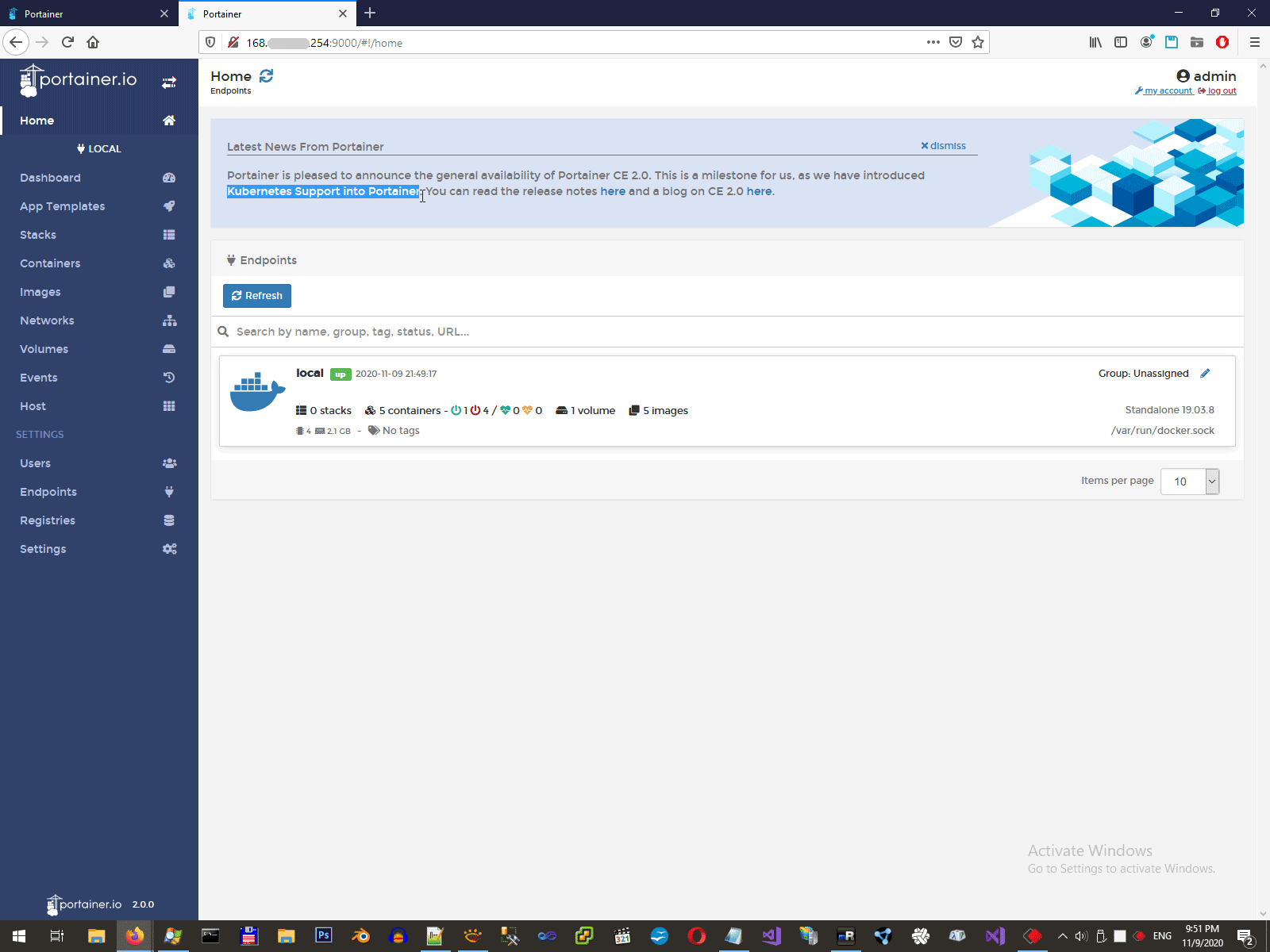The width and height of the screenshot is (1270, 952).
Task: Open Networks in the sidebar
Action: click(99, 321)
